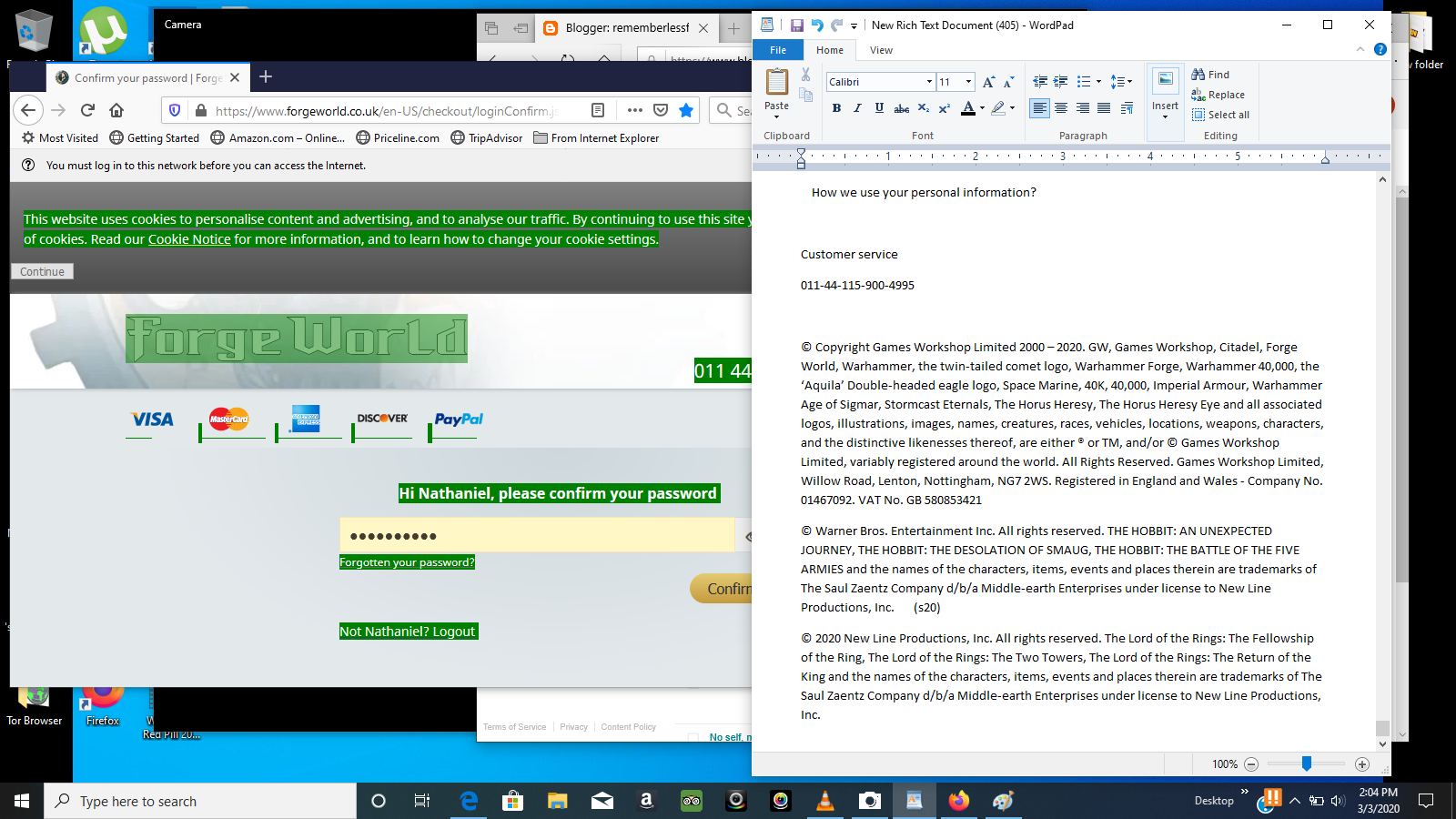
Task: Shrink the font size in WordPad
Action: [1008, 82]
